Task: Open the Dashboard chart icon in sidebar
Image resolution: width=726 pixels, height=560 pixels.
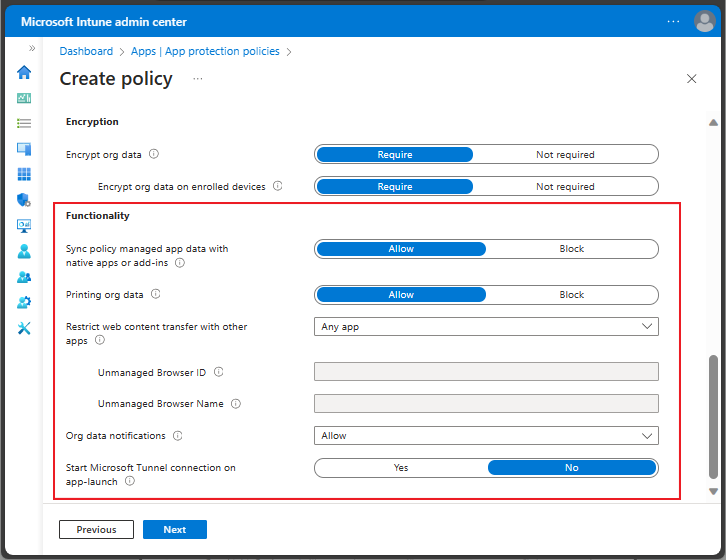Action: pos(24,98)
